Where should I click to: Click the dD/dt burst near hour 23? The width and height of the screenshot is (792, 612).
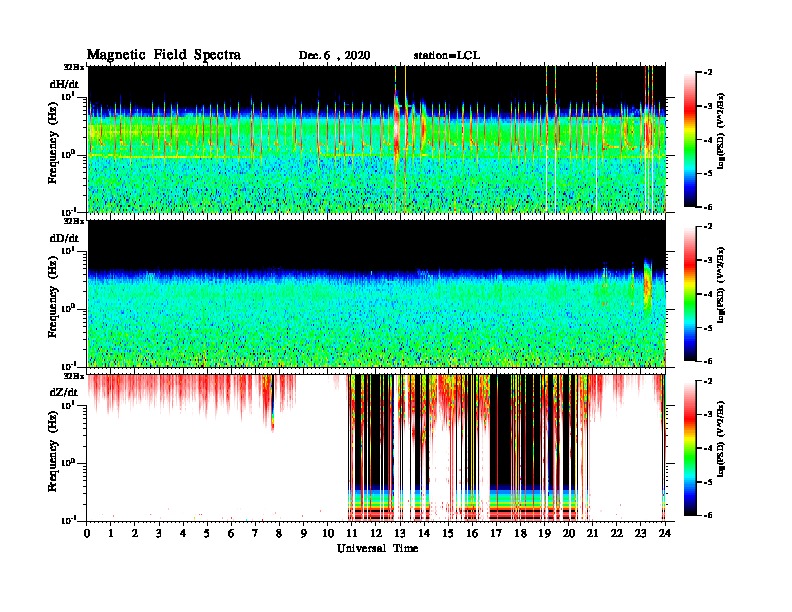pyautogui.click(x=648, y=284)
